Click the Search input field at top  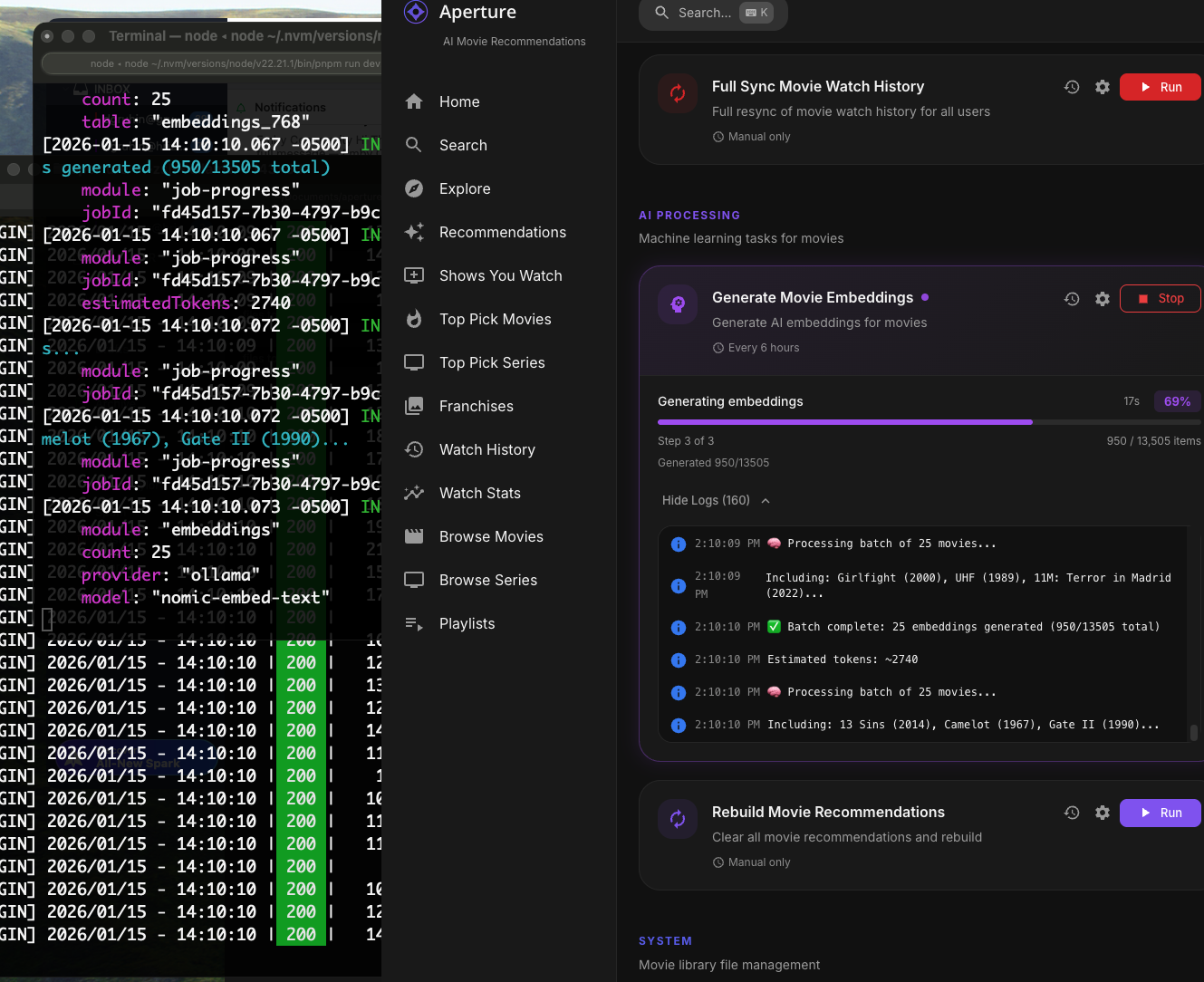pyautogui.click(x=713, y=13)
